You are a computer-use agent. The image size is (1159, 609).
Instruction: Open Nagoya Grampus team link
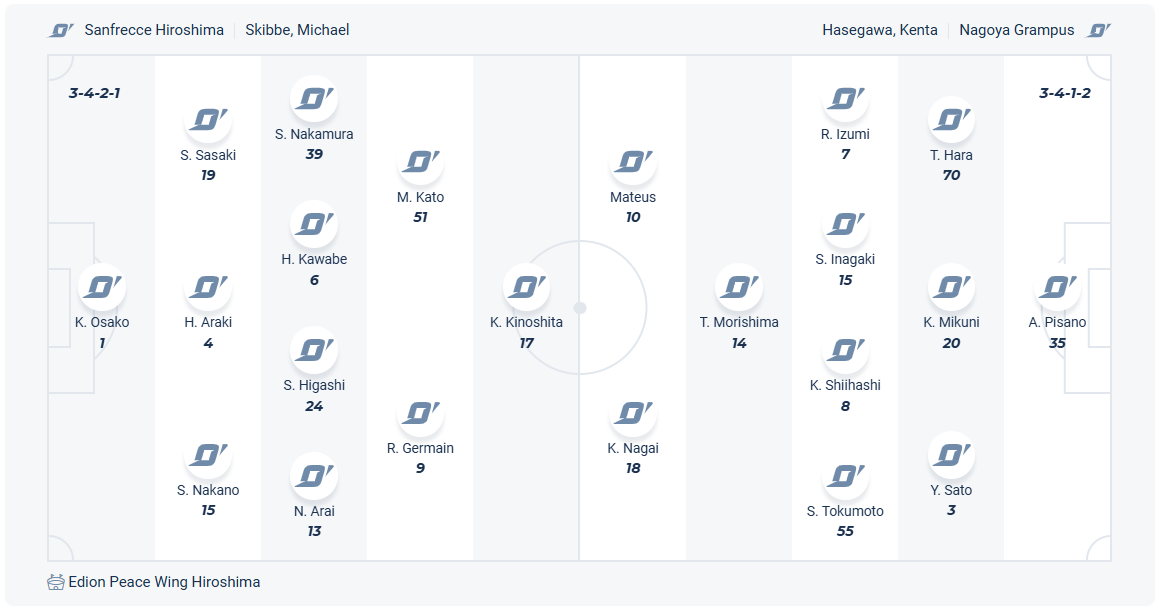tap(1016, 30)
